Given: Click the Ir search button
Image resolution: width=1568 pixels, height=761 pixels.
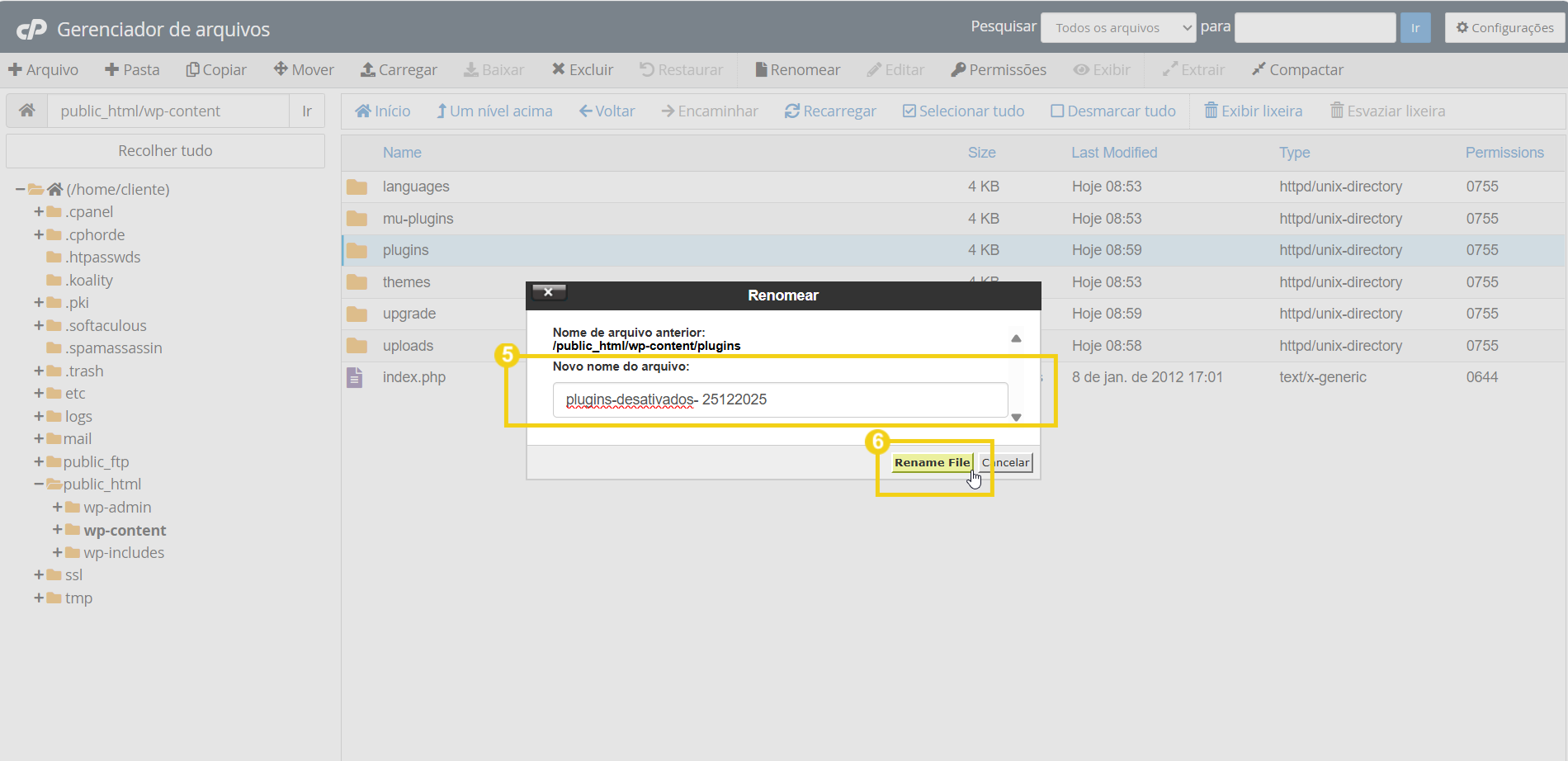Looking at the screenshot, I should (x=1415, y=28).
